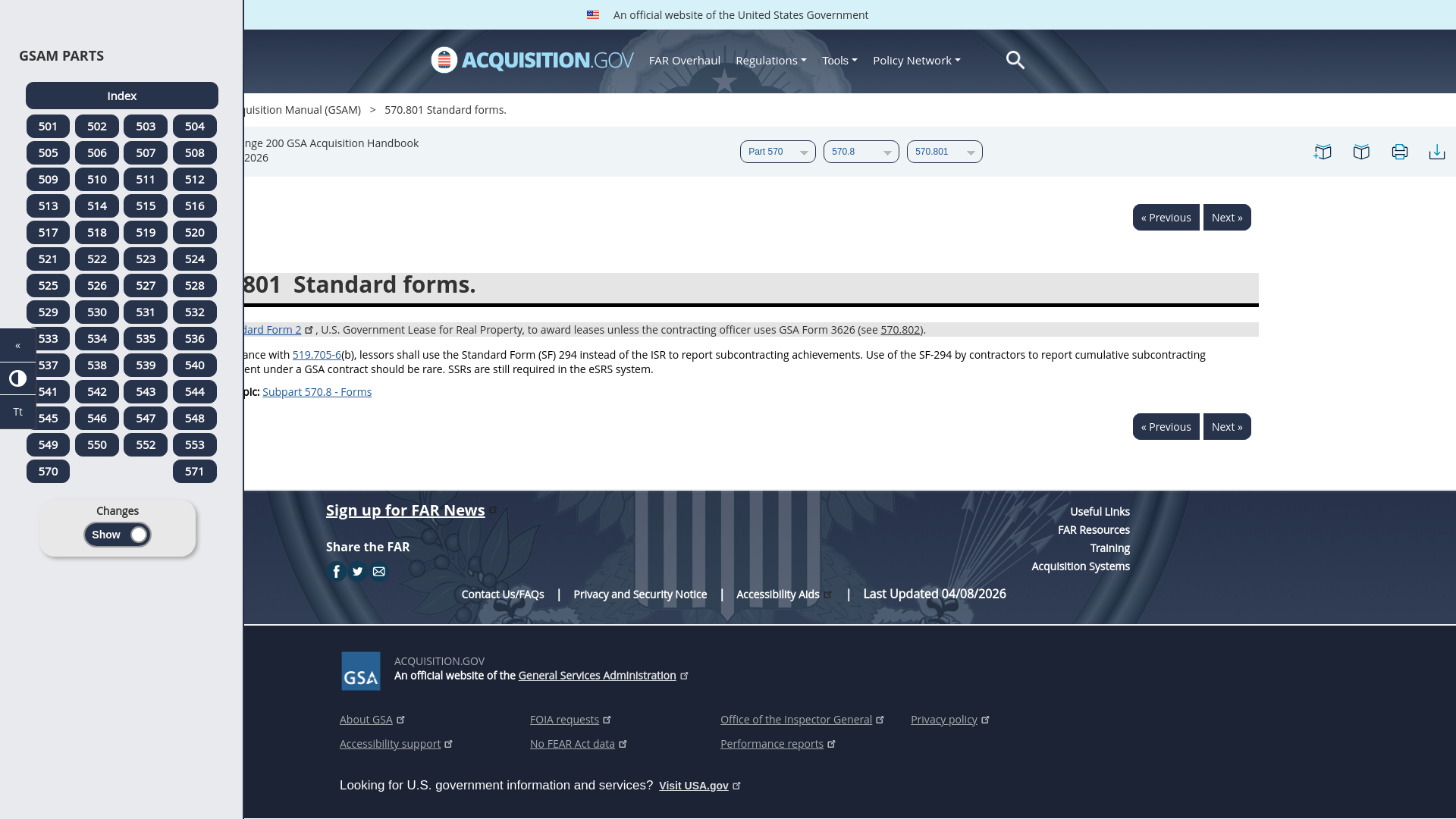Open the Part 570 dropdown
Screen dimensions: 1456x819
point(778,152)
